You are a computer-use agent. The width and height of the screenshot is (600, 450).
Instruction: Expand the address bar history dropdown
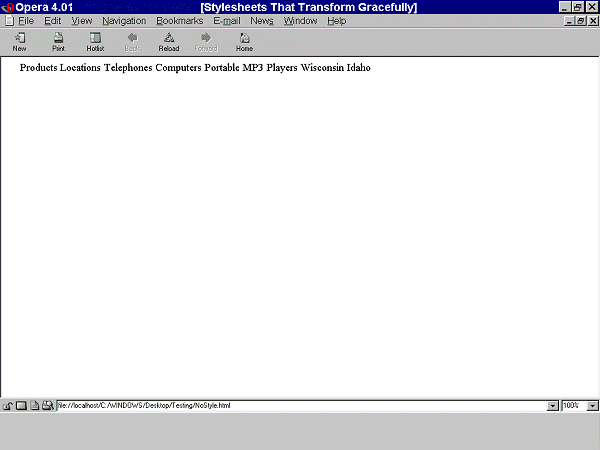tap(553, 406)
